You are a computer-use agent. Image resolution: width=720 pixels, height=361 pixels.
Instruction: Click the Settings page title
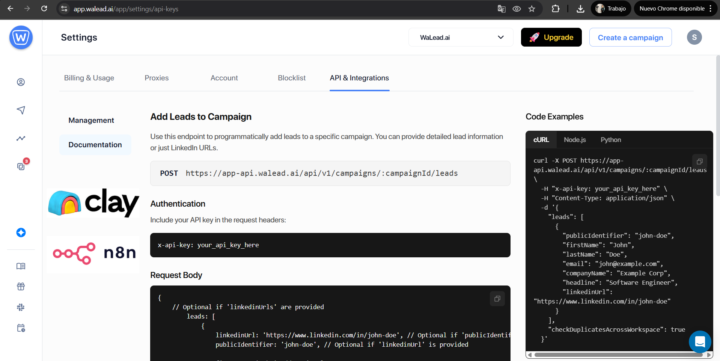(x=79, y=37)
